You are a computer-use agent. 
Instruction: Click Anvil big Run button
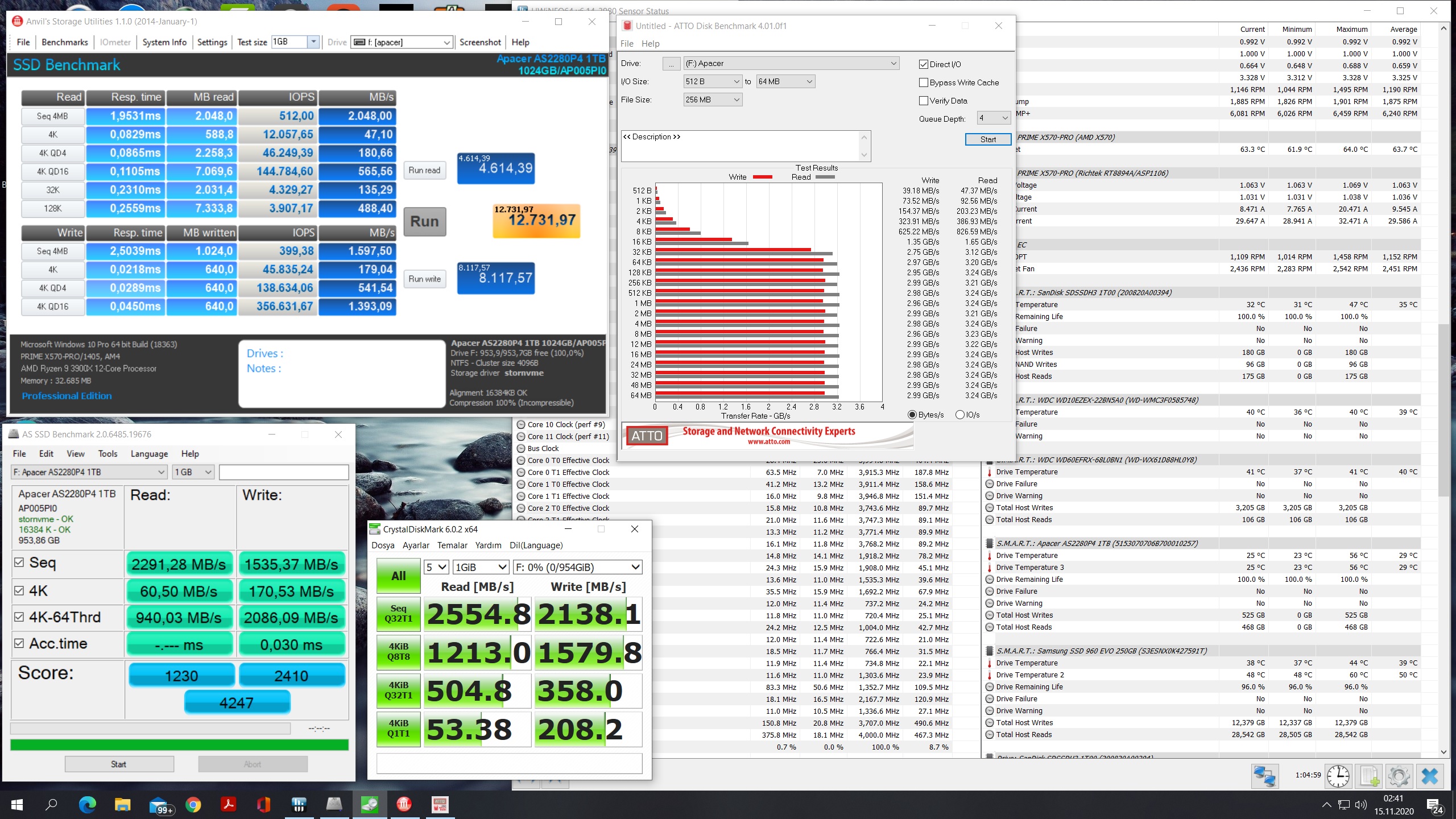point(424,221)
